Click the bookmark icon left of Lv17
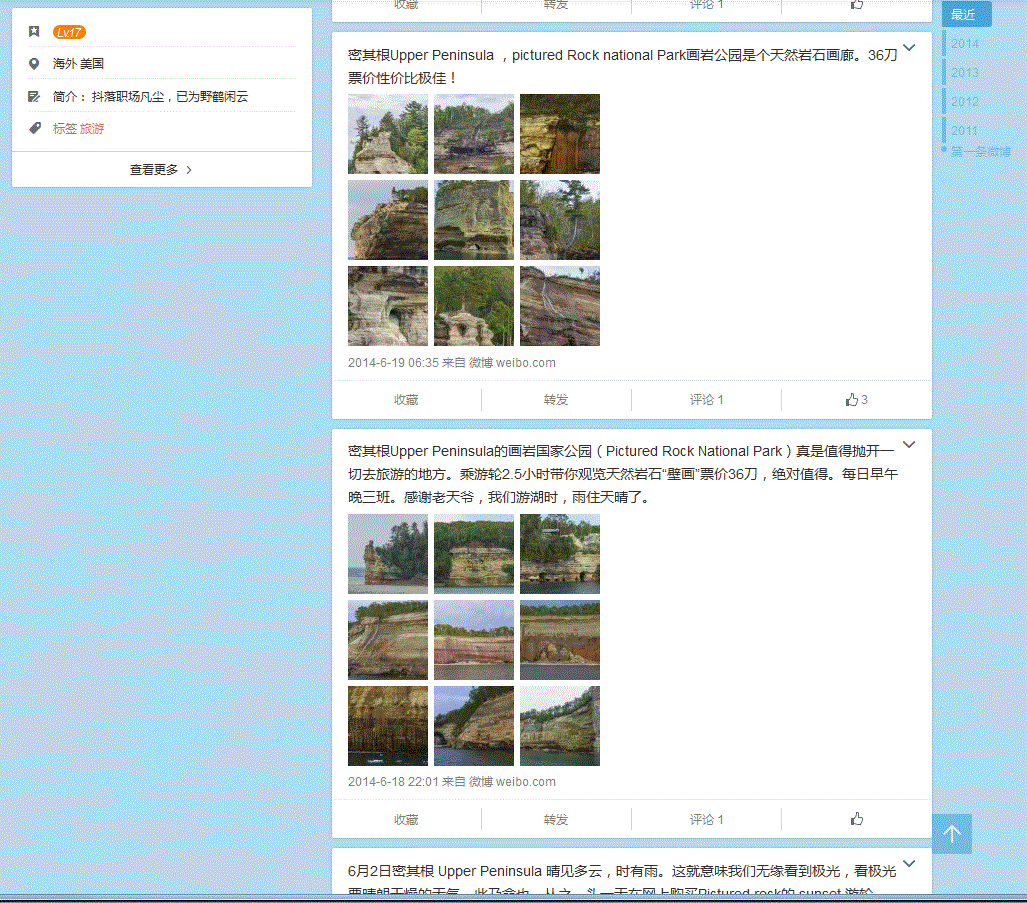The height and width of the screenshot is (903, 1027). tap(34, 32)
